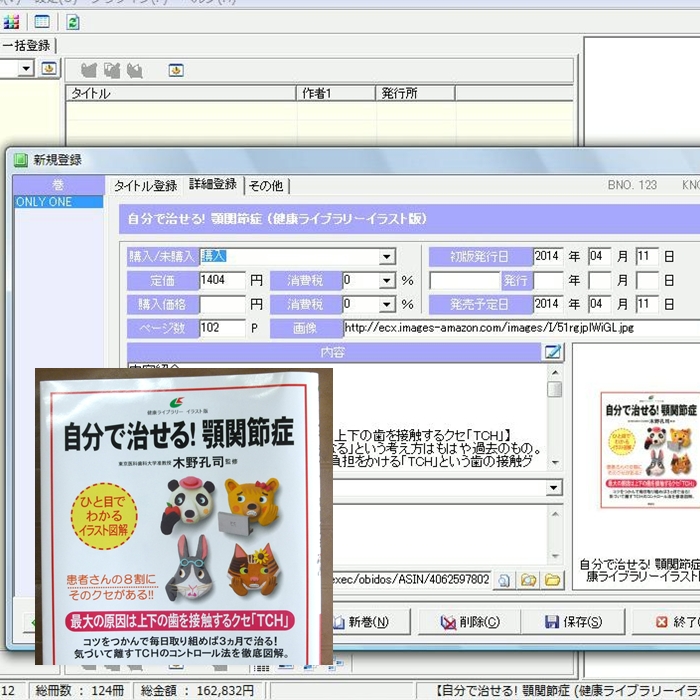Click the 作者1 column header

336,93
